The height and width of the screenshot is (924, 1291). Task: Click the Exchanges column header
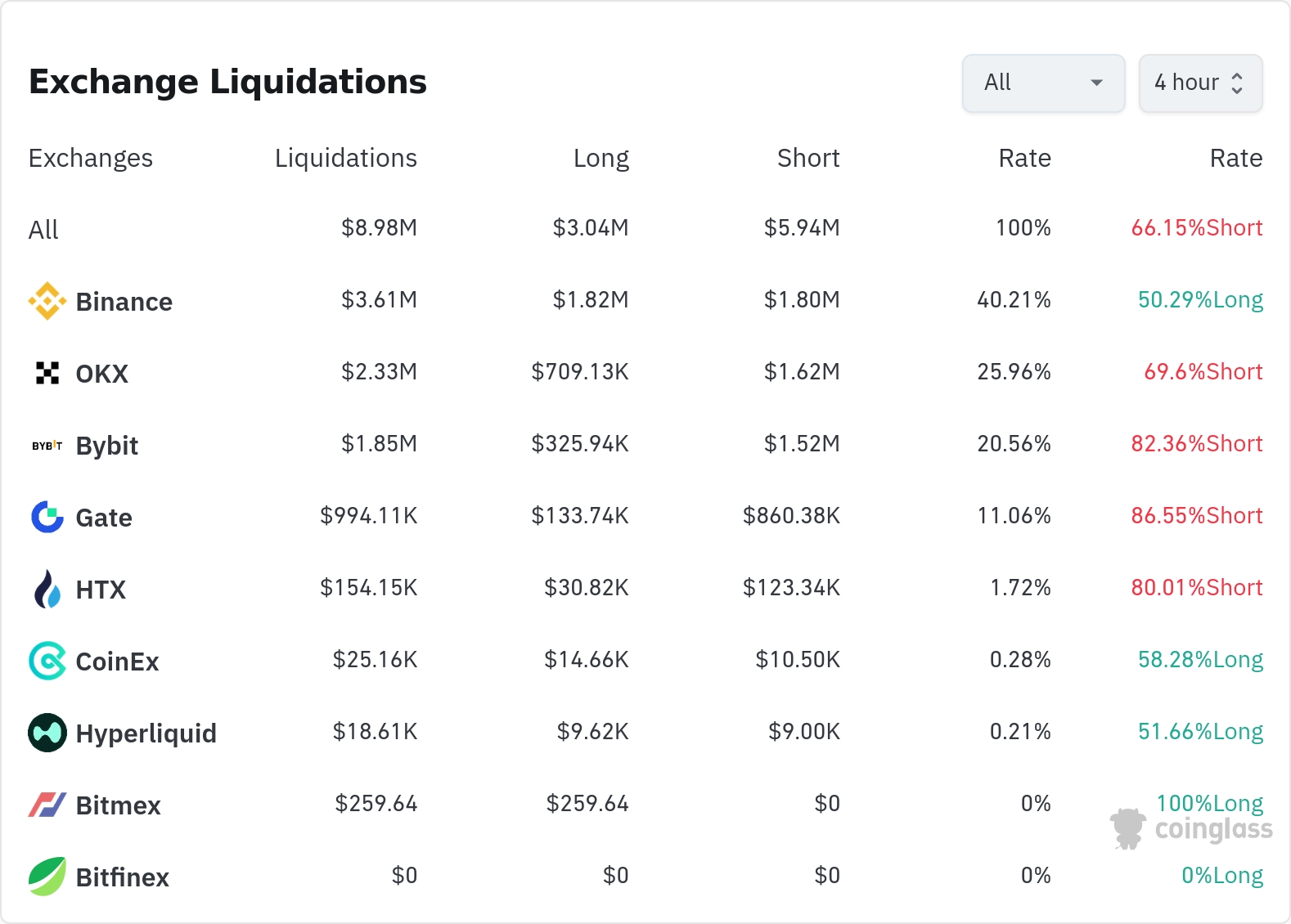click(x=91, y=158)
